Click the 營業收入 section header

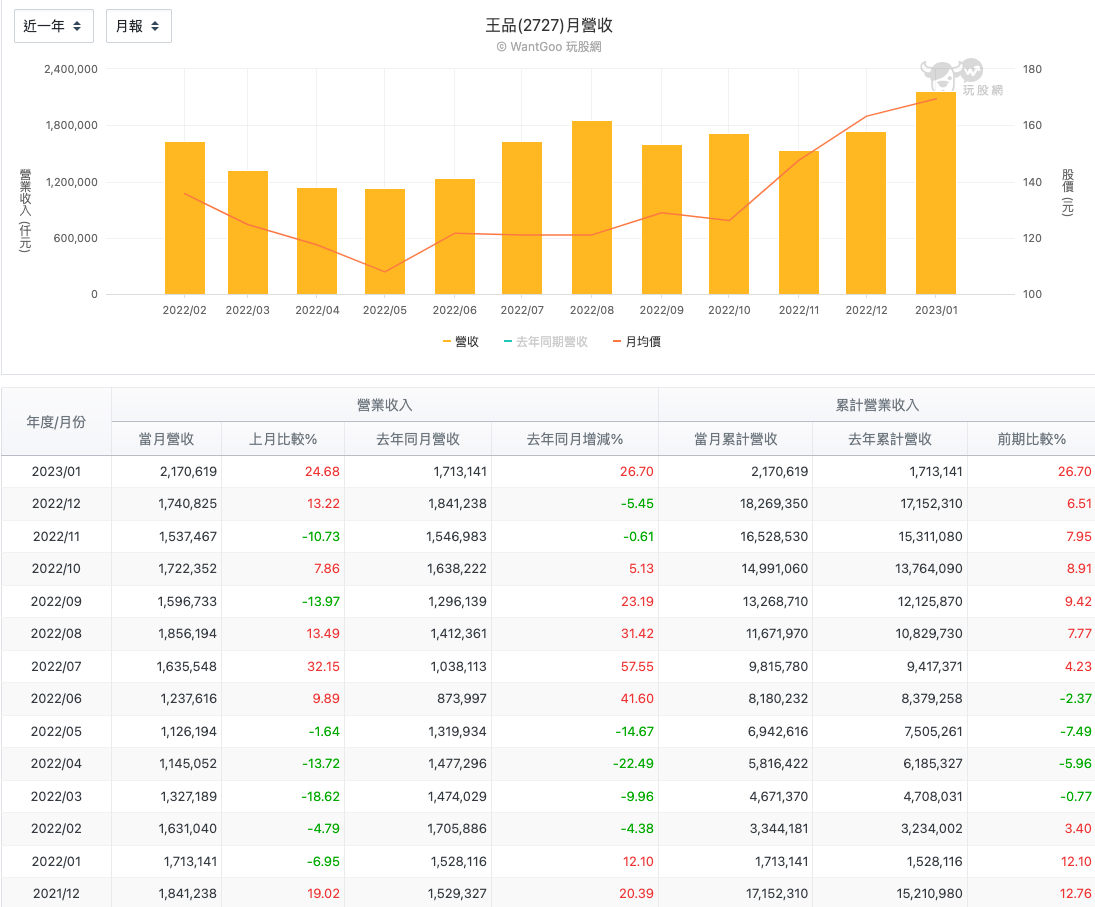pos(386,404)
